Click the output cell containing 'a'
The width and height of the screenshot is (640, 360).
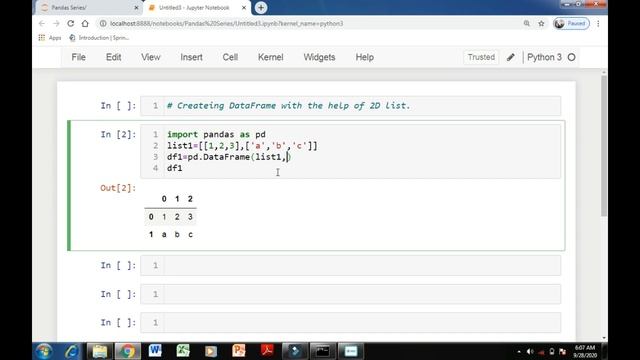[164, 234]
